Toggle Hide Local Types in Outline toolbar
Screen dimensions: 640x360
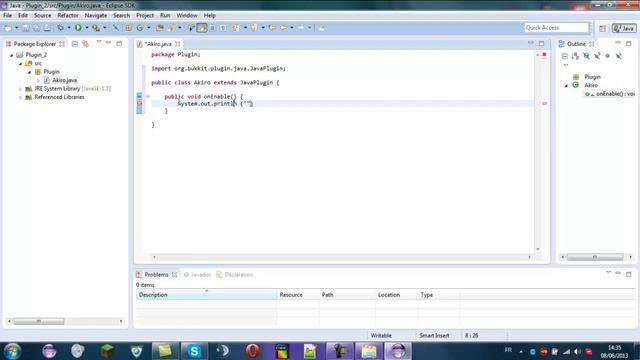click(x=619, y=56)
